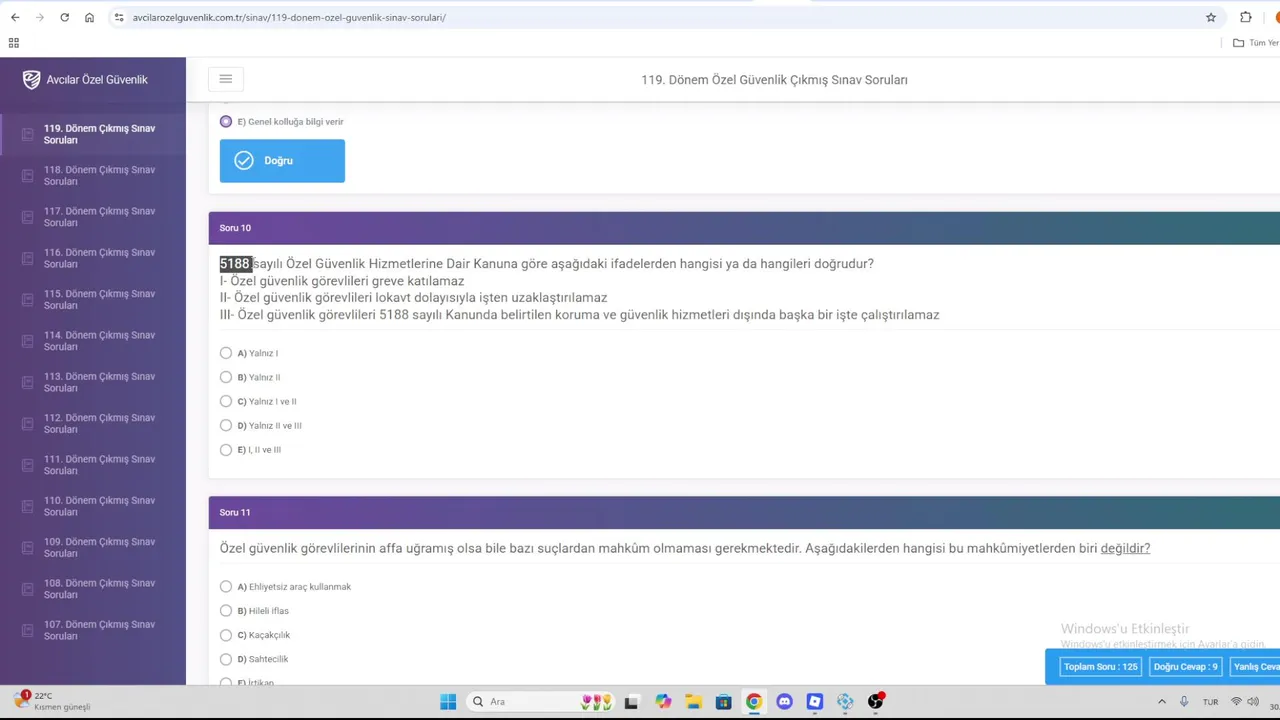Image resolution: width=1280 pixels, height=720 pixels.
Task: Toggle the sidebar hamburger menu button
Action: click(225, 79)
